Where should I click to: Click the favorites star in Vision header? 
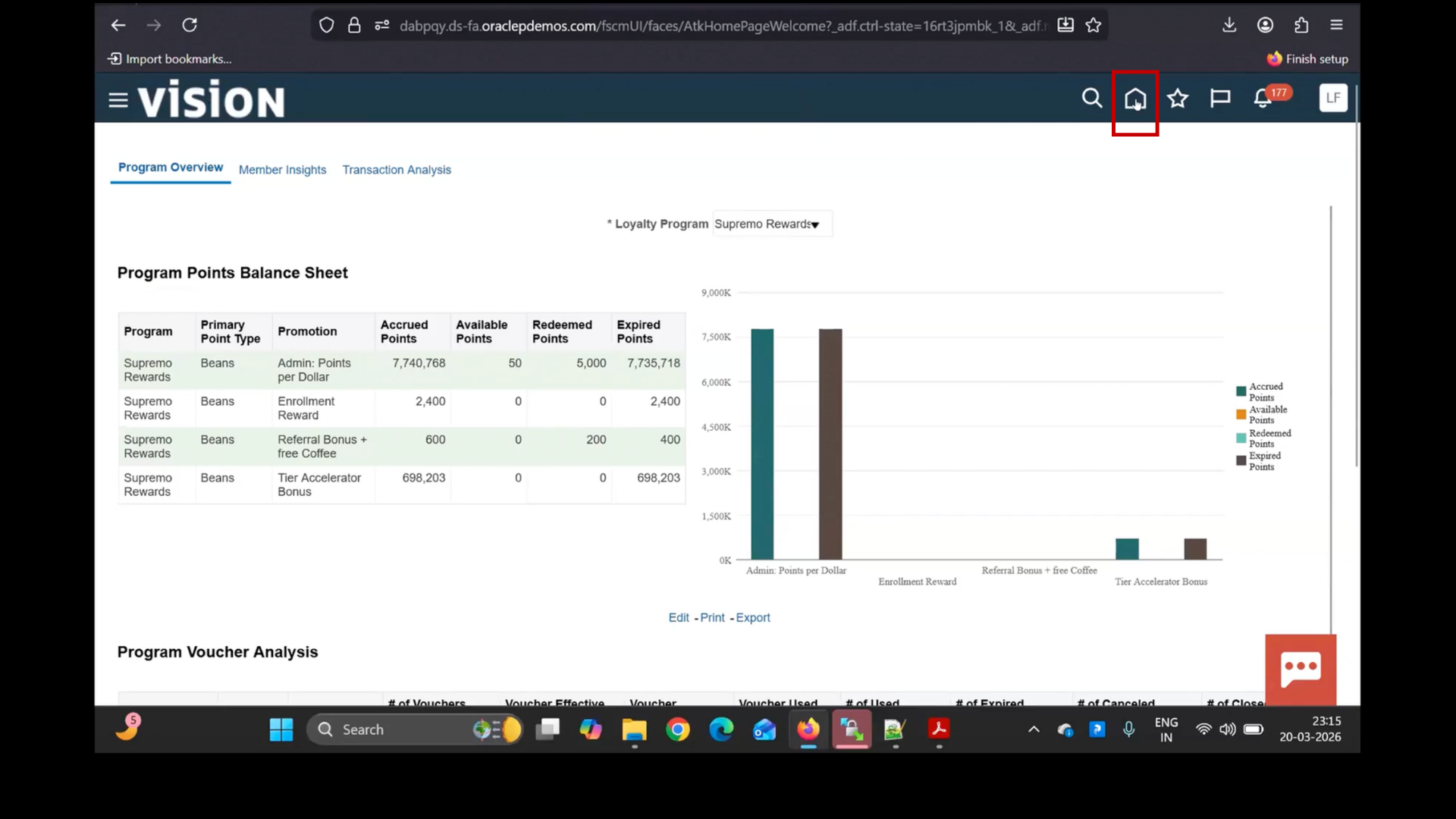click(1178, 99)
